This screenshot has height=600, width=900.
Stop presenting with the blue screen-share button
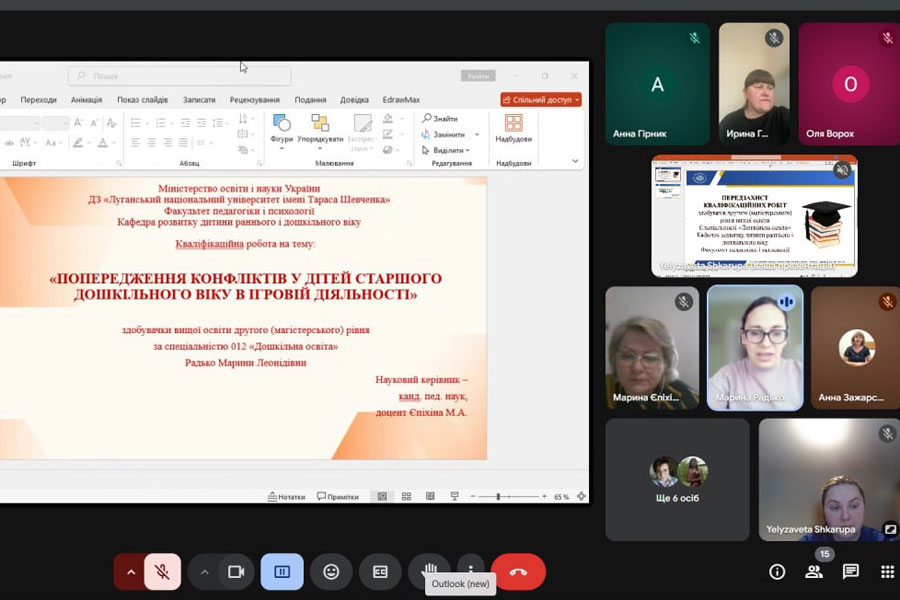pyautogui.click(x=282, y=572)
